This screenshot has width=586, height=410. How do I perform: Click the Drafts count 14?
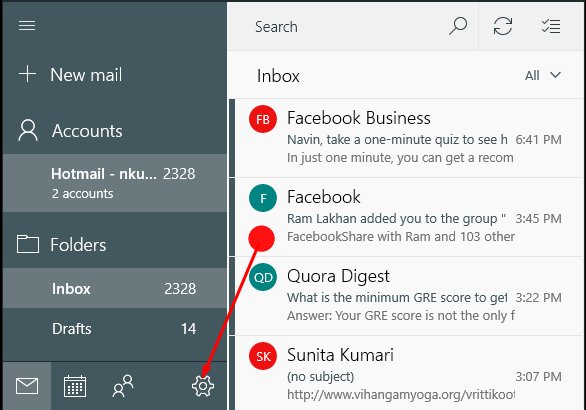pyautogui.click(x=188, y=329)
